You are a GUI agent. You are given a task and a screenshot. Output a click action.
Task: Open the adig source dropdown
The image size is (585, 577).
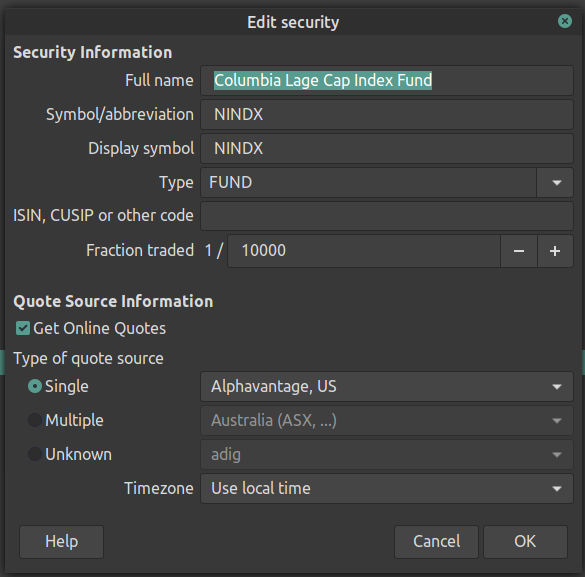387,454
